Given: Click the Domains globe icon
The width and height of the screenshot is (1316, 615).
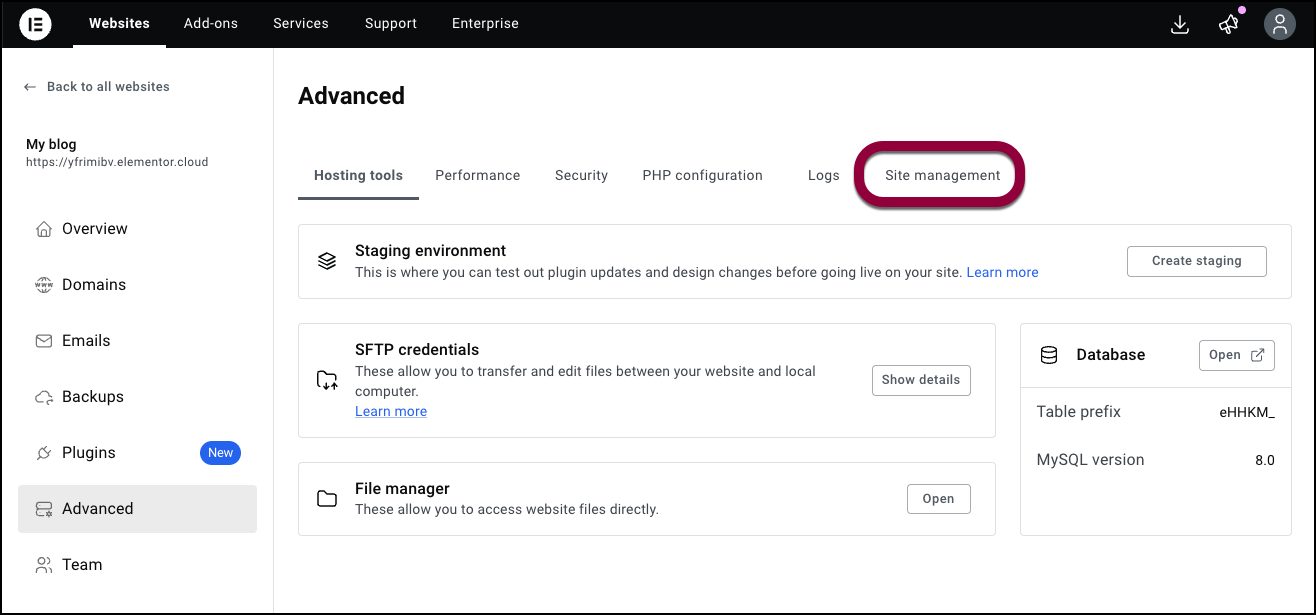Looking at the screenshot, I should (44, 285).
